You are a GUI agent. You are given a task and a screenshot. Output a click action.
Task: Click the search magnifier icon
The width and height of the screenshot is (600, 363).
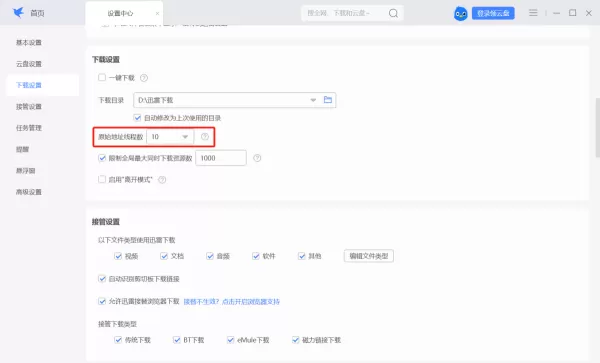(393, 13)
